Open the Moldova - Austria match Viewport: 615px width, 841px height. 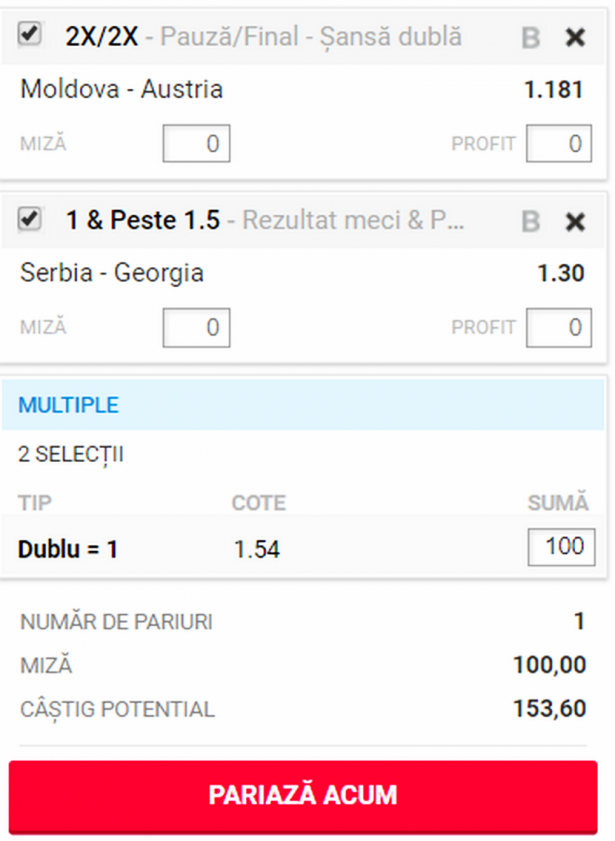121,89
